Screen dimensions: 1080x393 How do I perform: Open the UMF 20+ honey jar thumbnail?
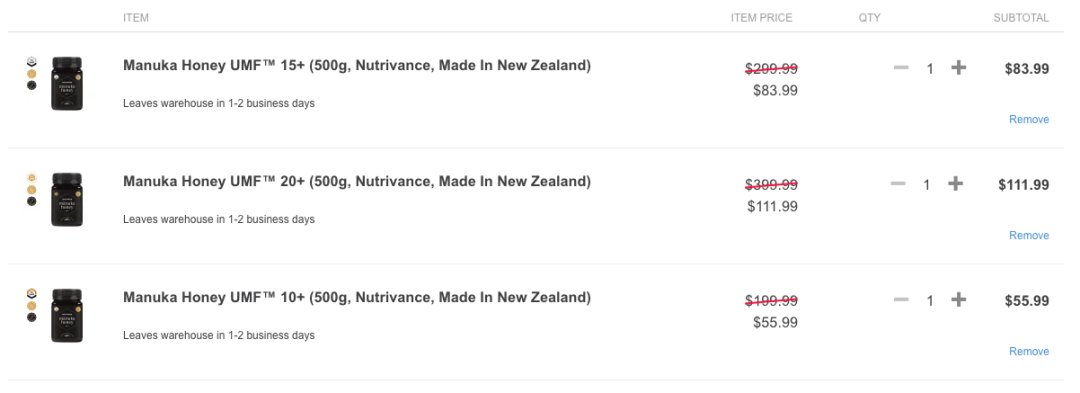pos(67,200)
